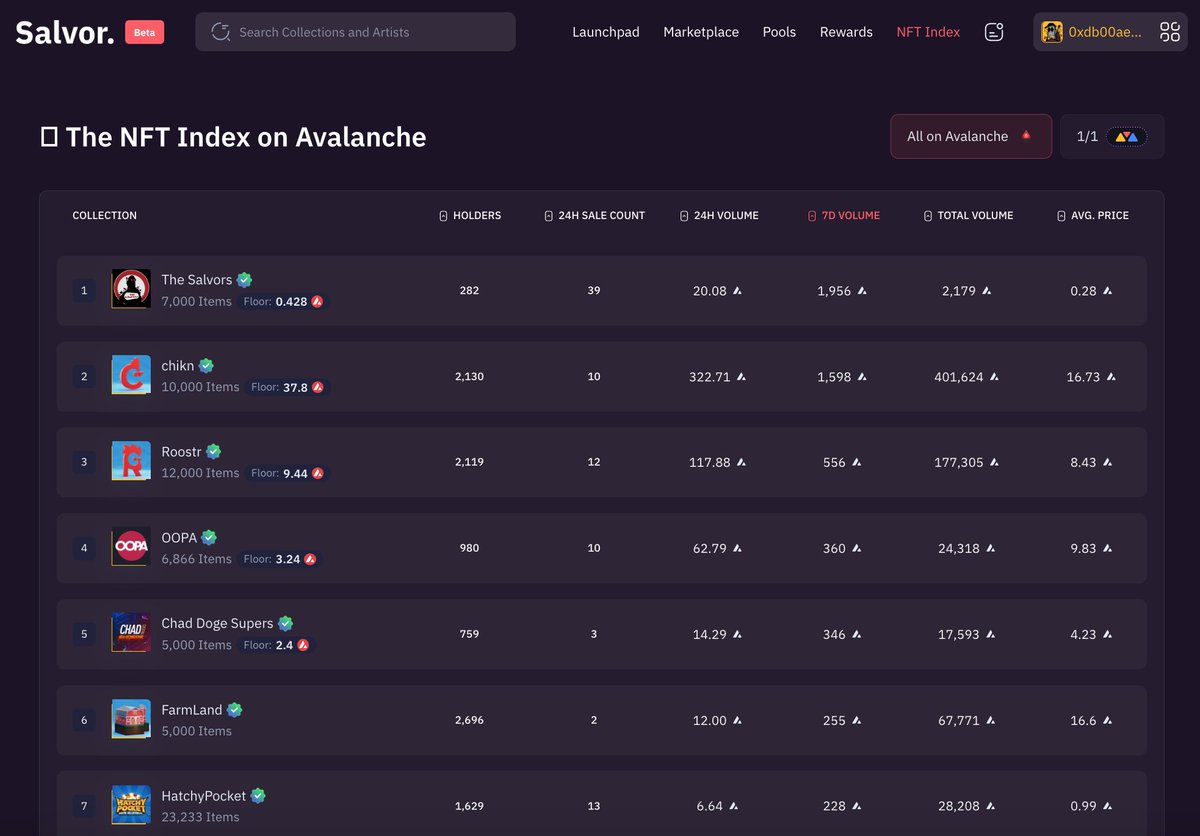The width and height of the screenshot is (1200, 836).
Task: Click the Floor 3.24 badge
Action: click(280, 559)
